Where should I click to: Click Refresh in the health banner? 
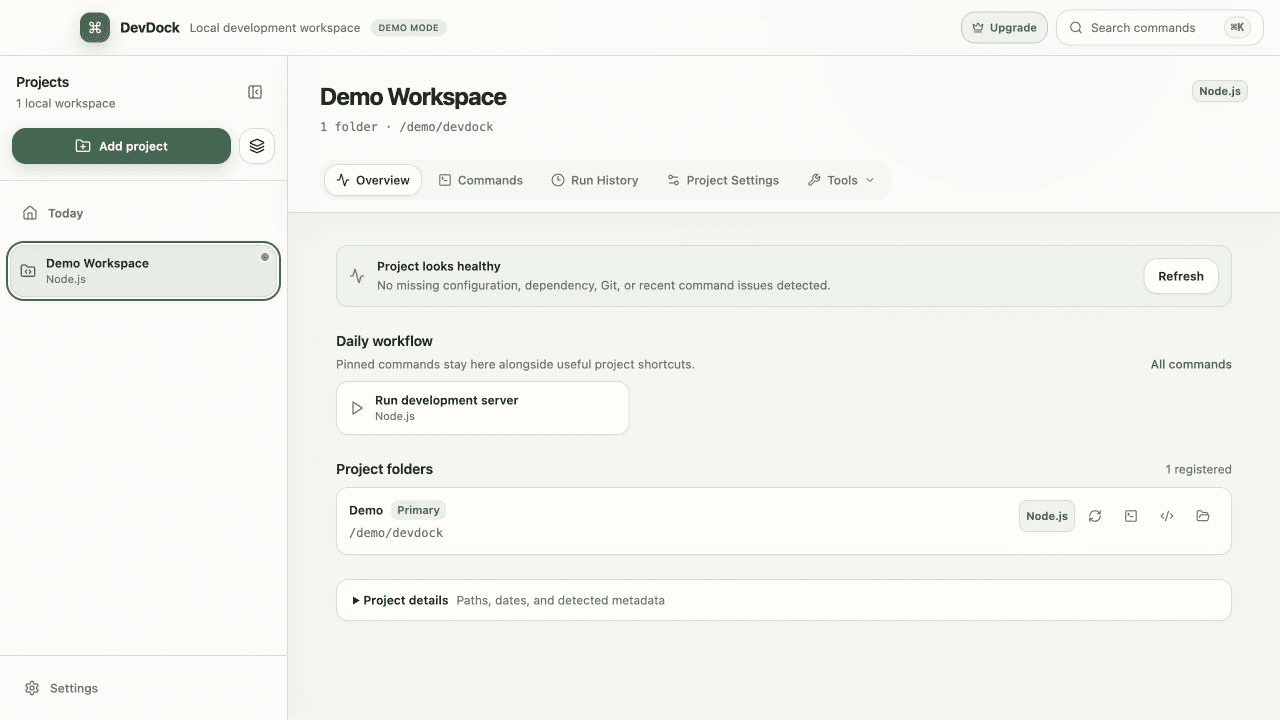point(1181,276)
